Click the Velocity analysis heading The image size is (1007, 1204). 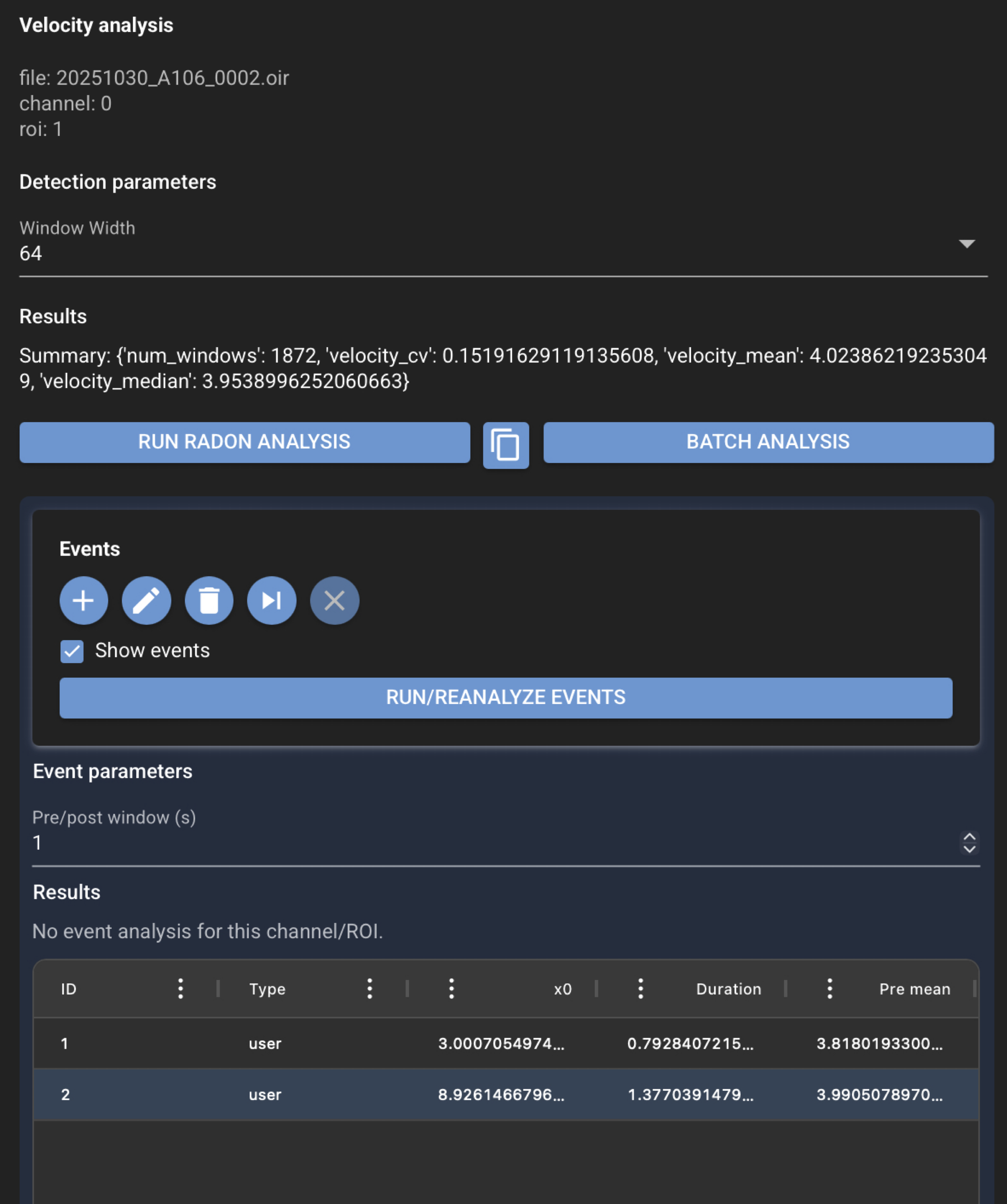(97, 25)
